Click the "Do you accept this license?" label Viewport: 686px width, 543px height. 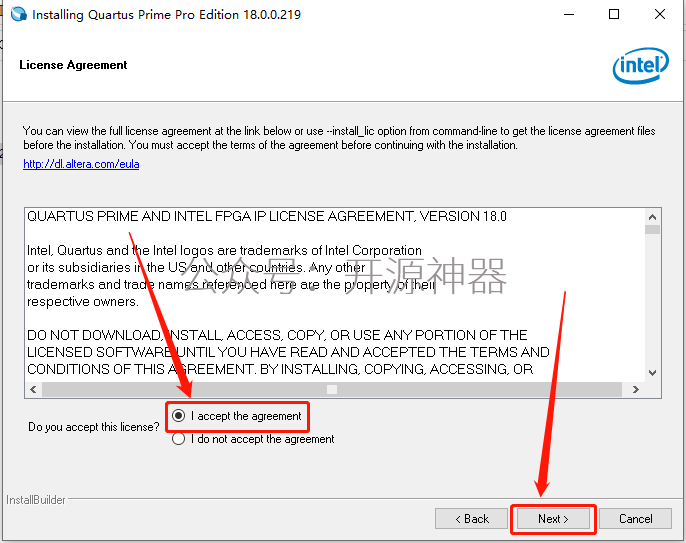point(94,427)
